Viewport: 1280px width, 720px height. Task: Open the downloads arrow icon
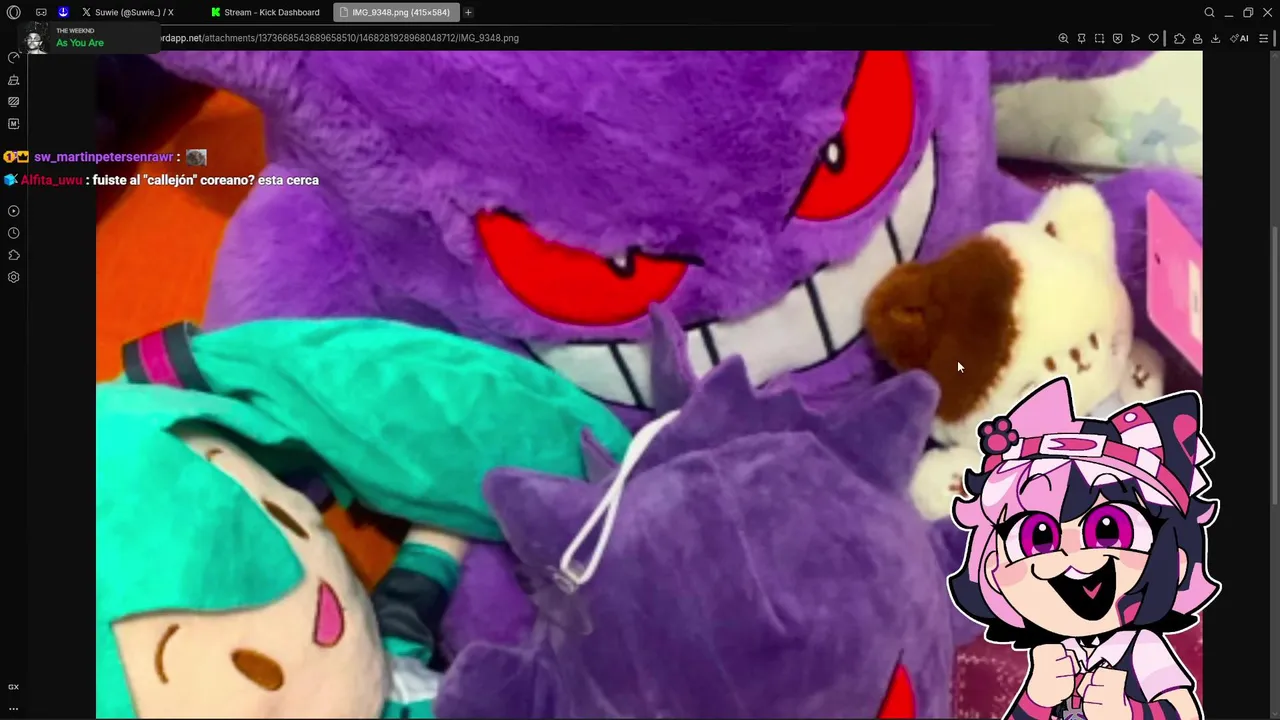click(1215, 38)
